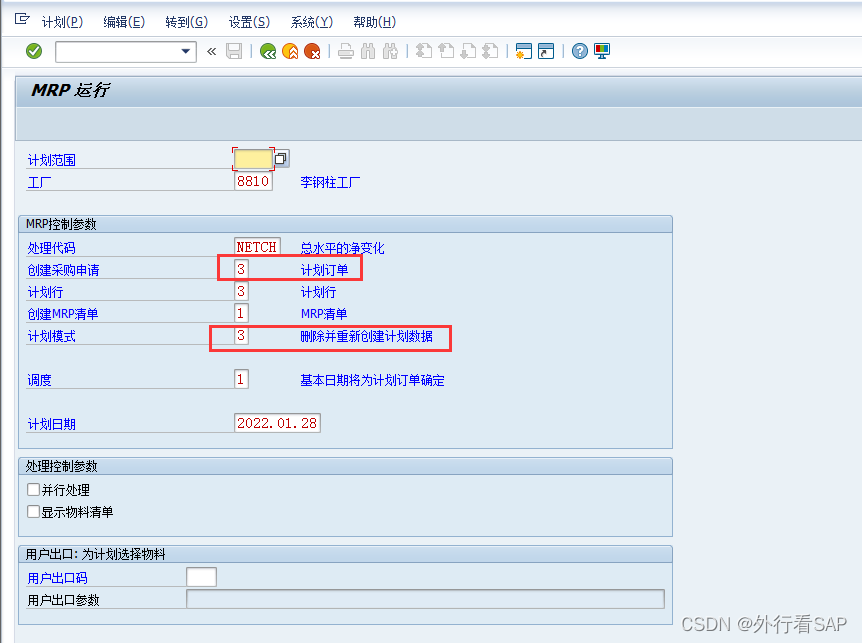This screenshot has width=862, height=643.
Task: Click the blue Help question mark icon
Action: pyautogui.click(x=579, y=51)
